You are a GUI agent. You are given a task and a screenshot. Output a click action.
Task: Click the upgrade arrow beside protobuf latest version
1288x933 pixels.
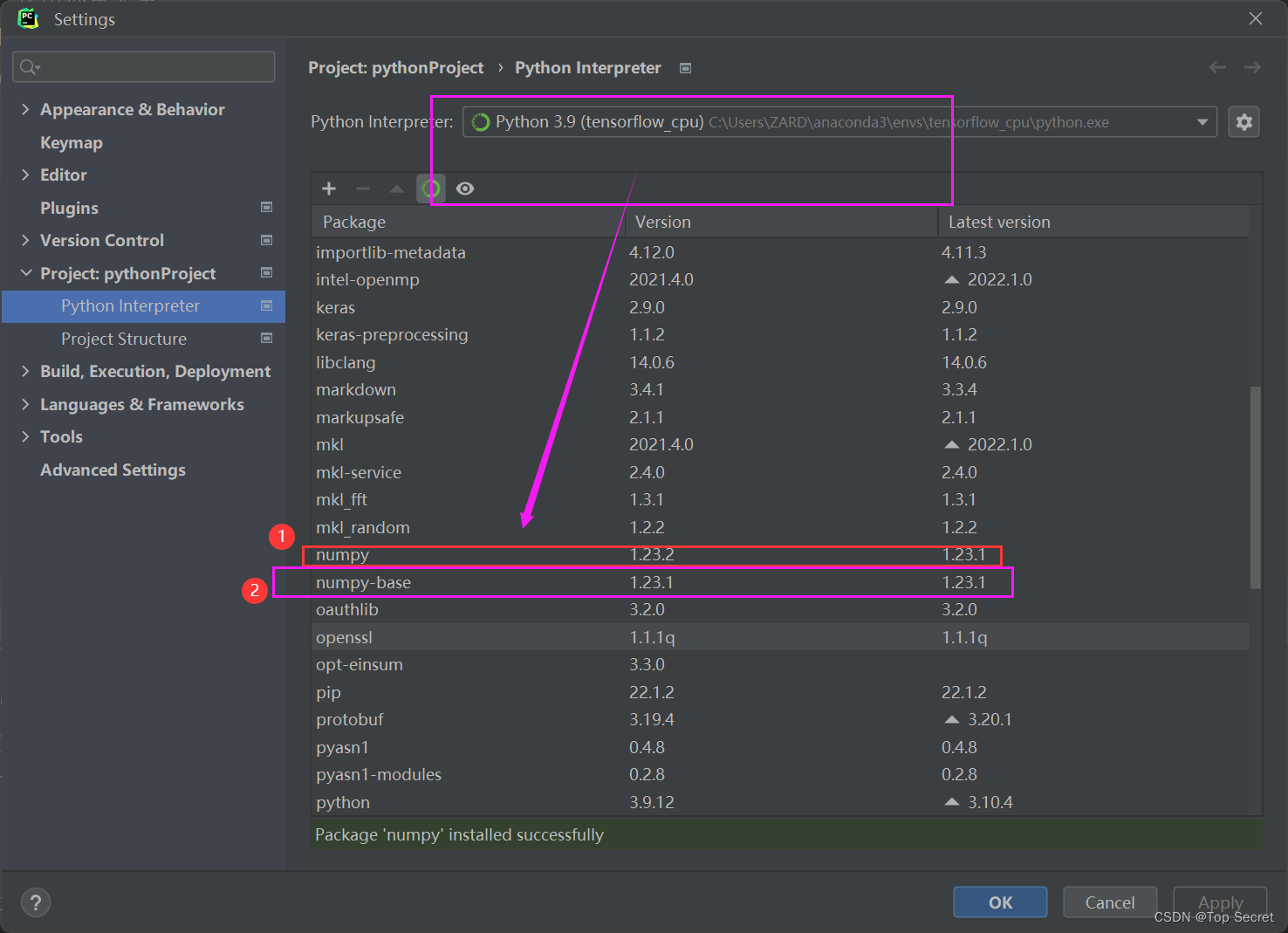(952, 720)
